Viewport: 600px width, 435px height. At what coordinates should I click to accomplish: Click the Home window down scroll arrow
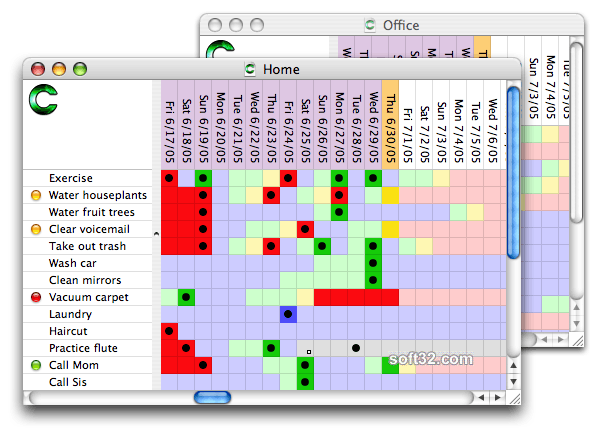pos(514,381)
